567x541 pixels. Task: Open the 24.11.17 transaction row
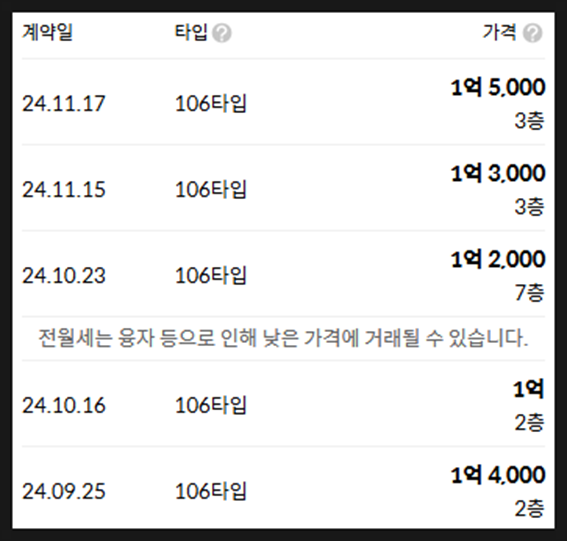point(284,102)
